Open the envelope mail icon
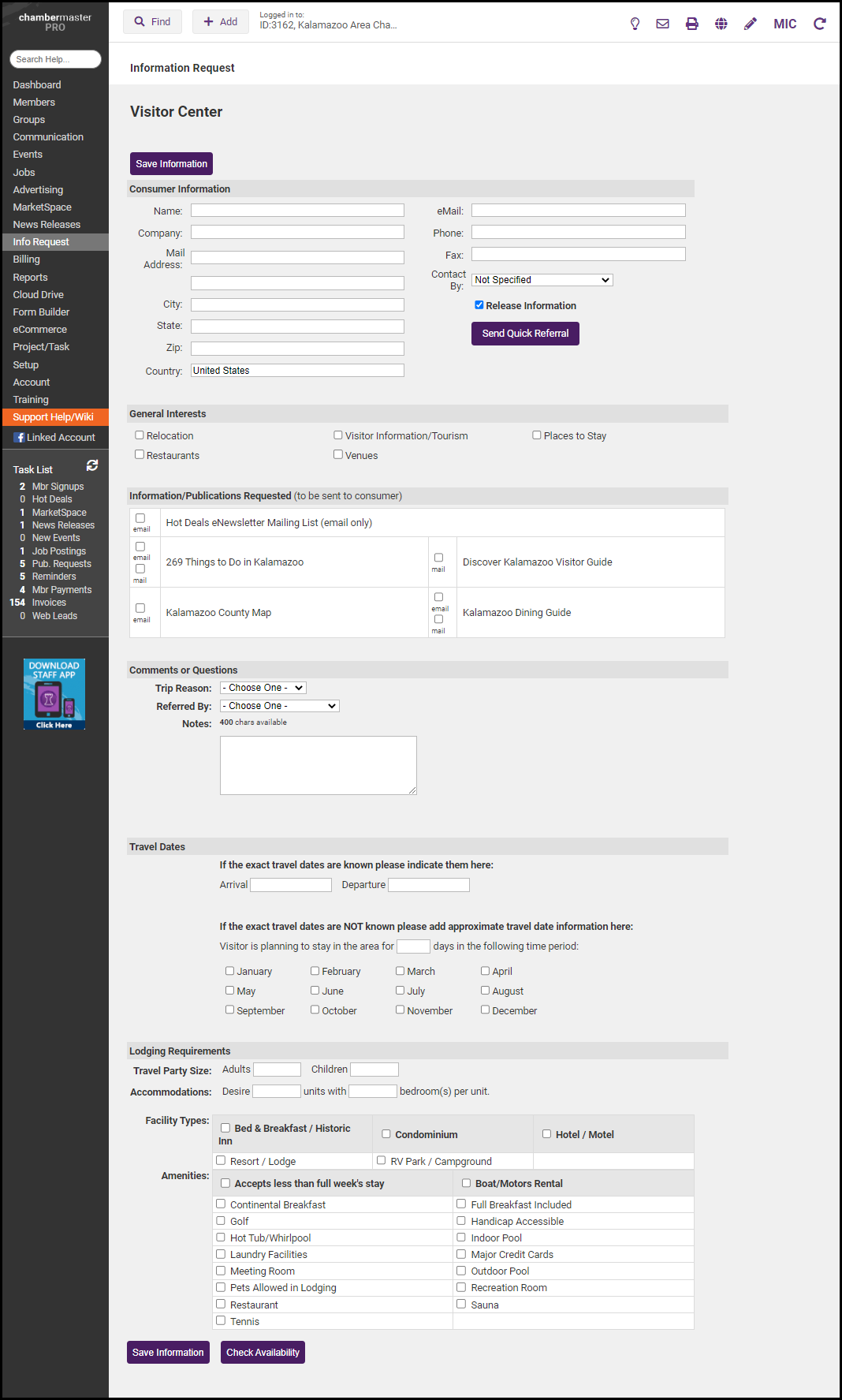Viewport: 842px width, 1400px height. [x=662, y=24]
